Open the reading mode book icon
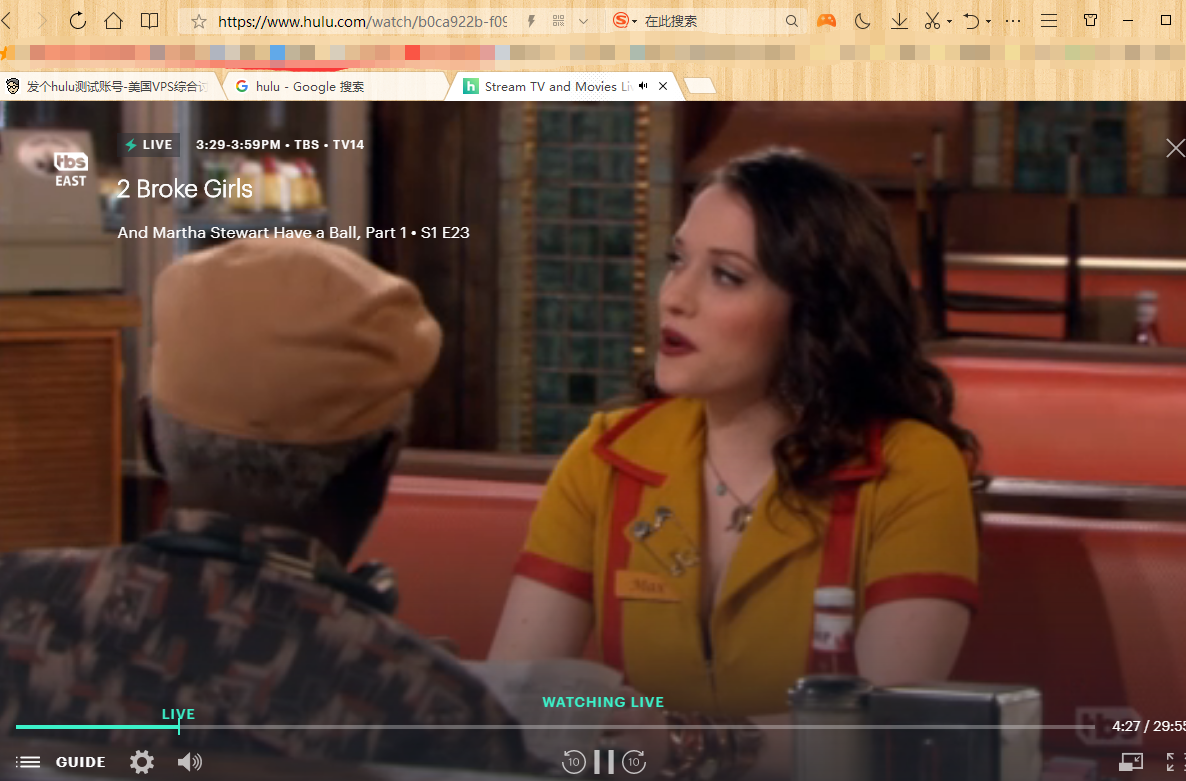Image resolution: width=1186 pixels, height=781 pixels. (150, 20)
